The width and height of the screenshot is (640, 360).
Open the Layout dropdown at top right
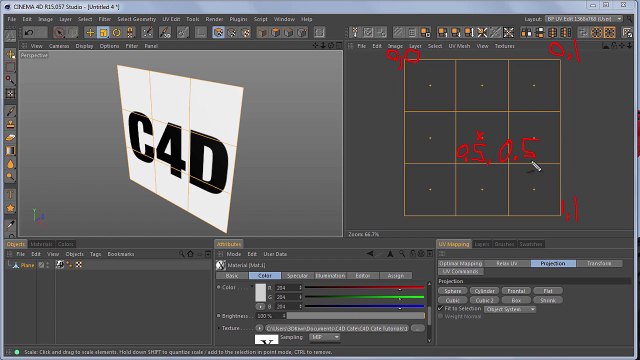[x=584, y=19]
